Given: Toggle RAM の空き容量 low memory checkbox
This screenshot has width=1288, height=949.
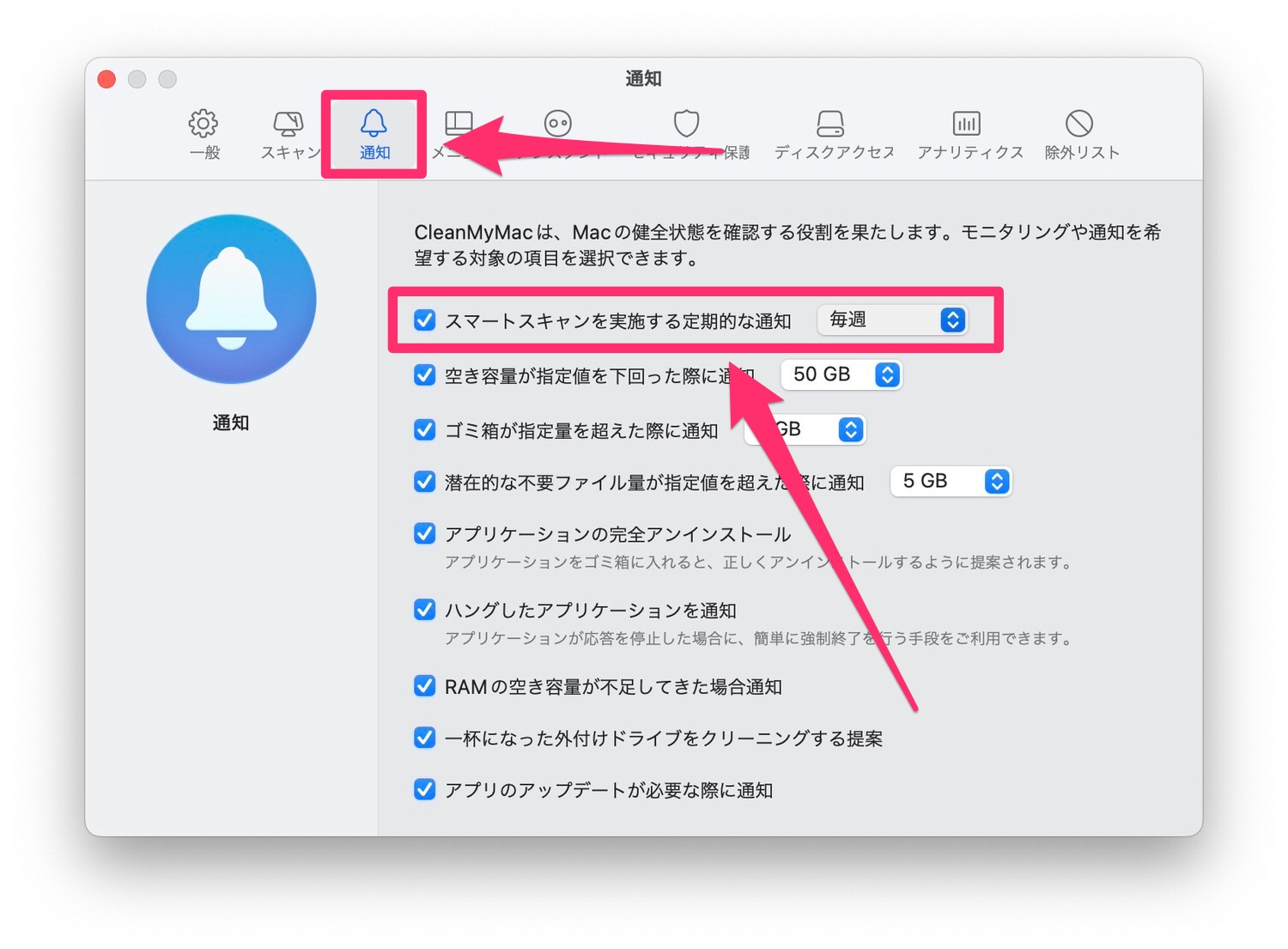Looking at the screenshot, I should click(425, 685).
